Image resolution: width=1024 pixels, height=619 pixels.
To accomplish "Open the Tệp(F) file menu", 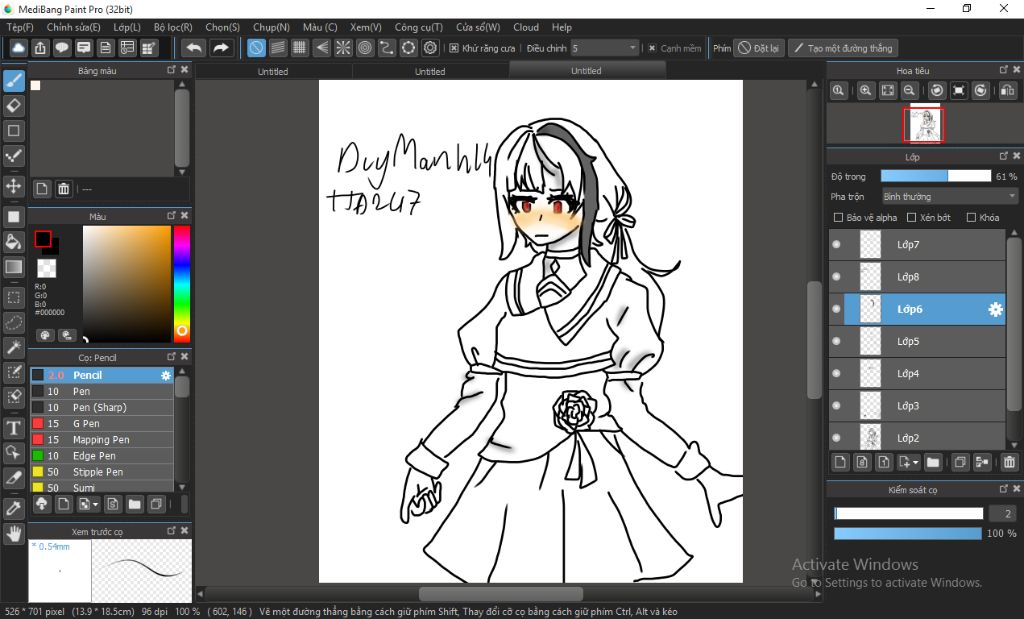I will coord(20,27).
